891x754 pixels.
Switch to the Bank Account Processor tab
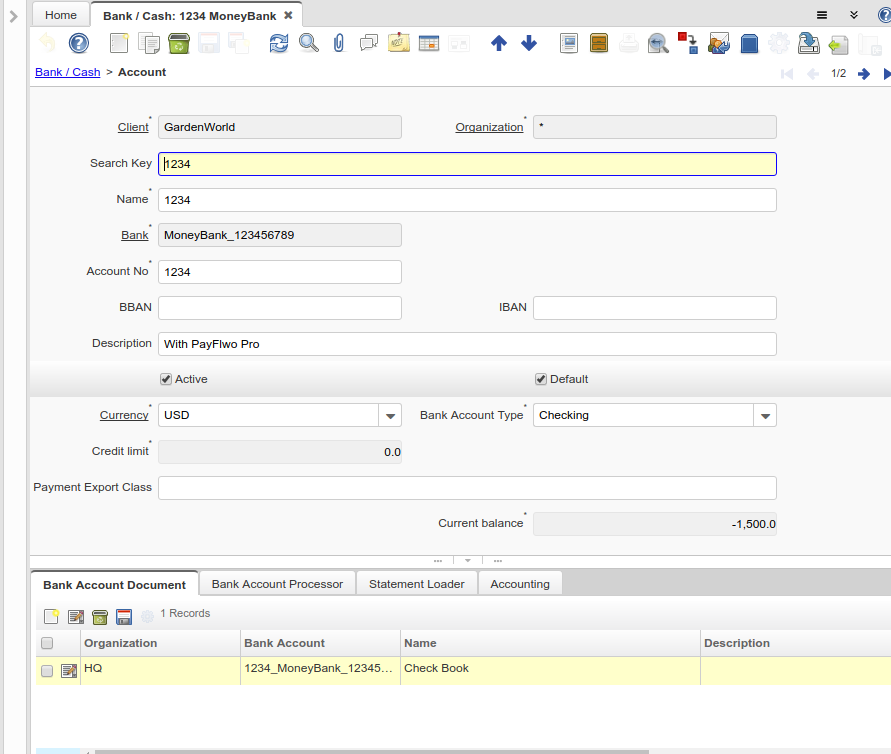tap(277, 584)
